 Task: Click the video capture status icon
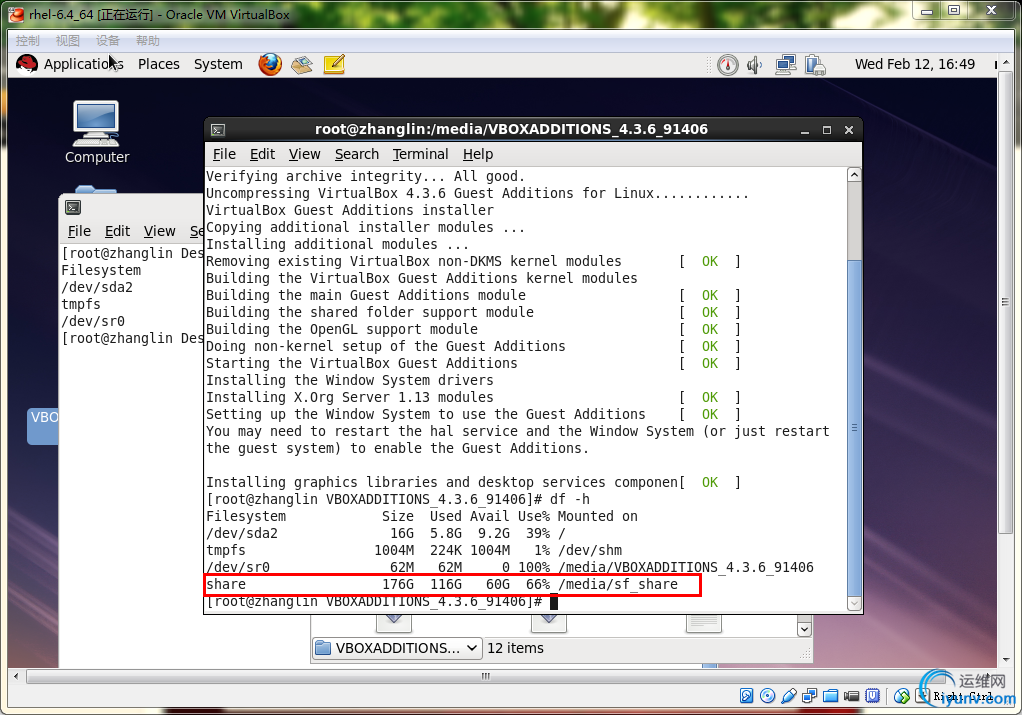[x=851, y=696]
